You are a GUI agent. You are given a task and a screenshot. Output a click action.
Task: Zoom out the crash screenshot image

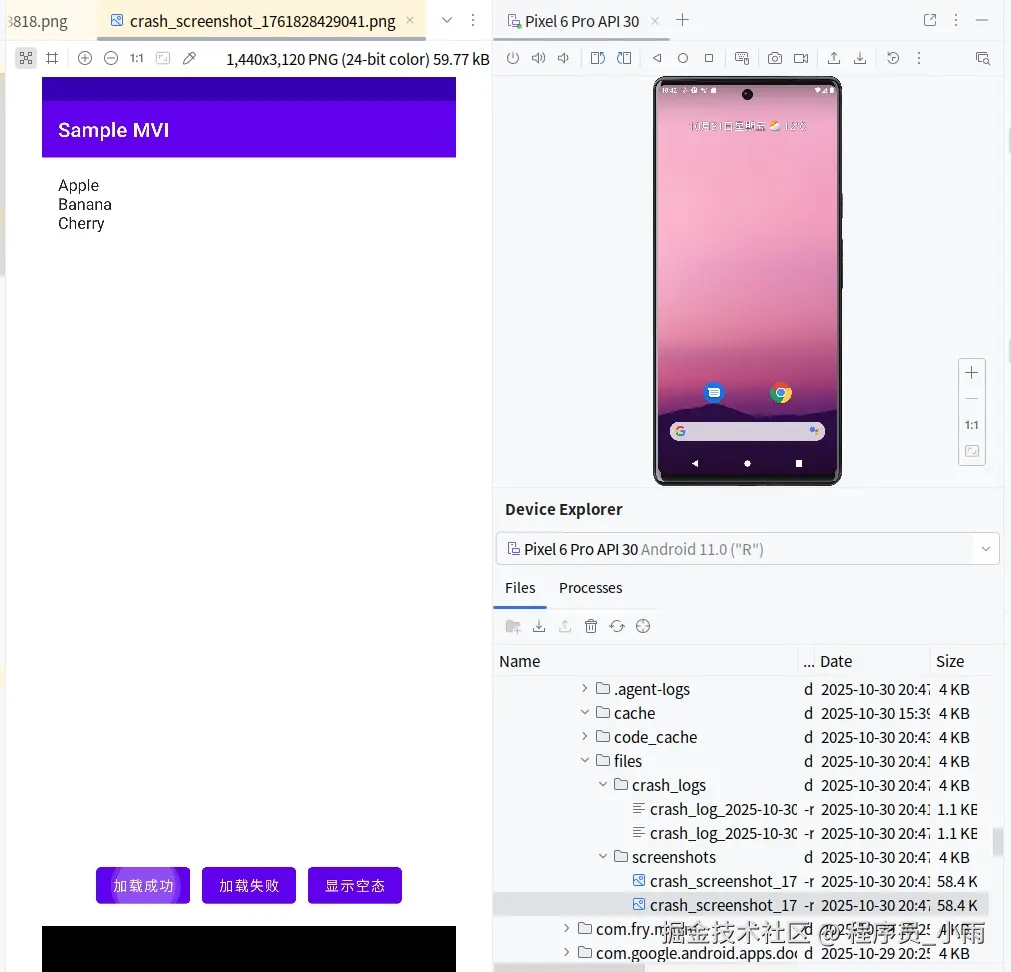point(111,59)
